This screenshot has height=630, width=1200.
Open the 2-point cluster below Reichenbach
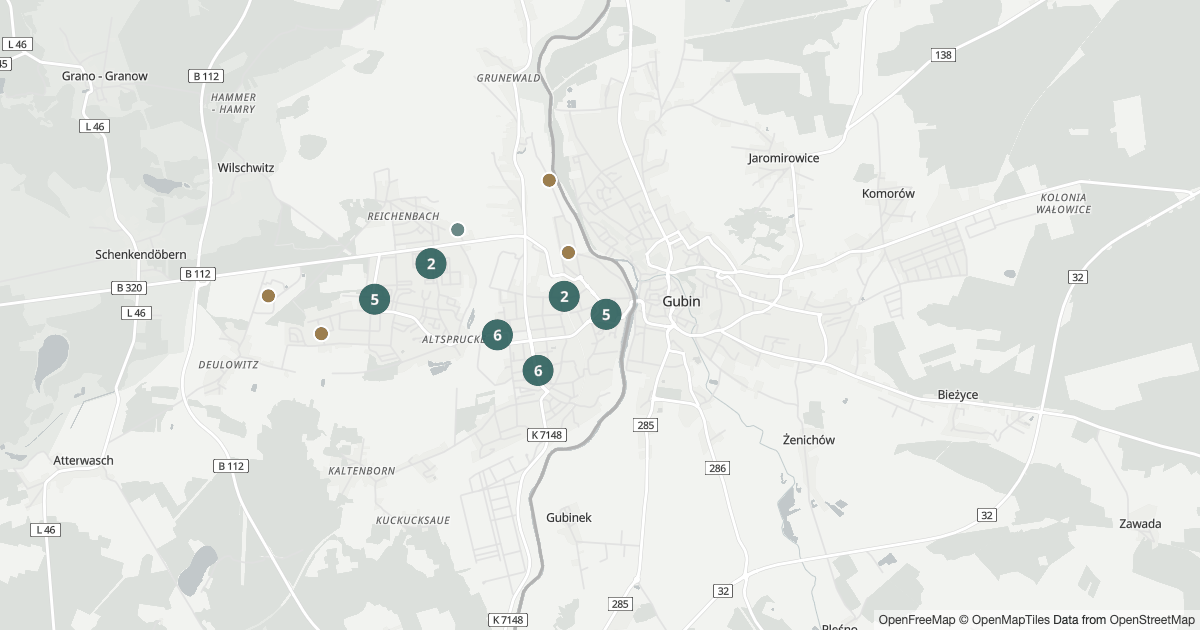point(431,264)
